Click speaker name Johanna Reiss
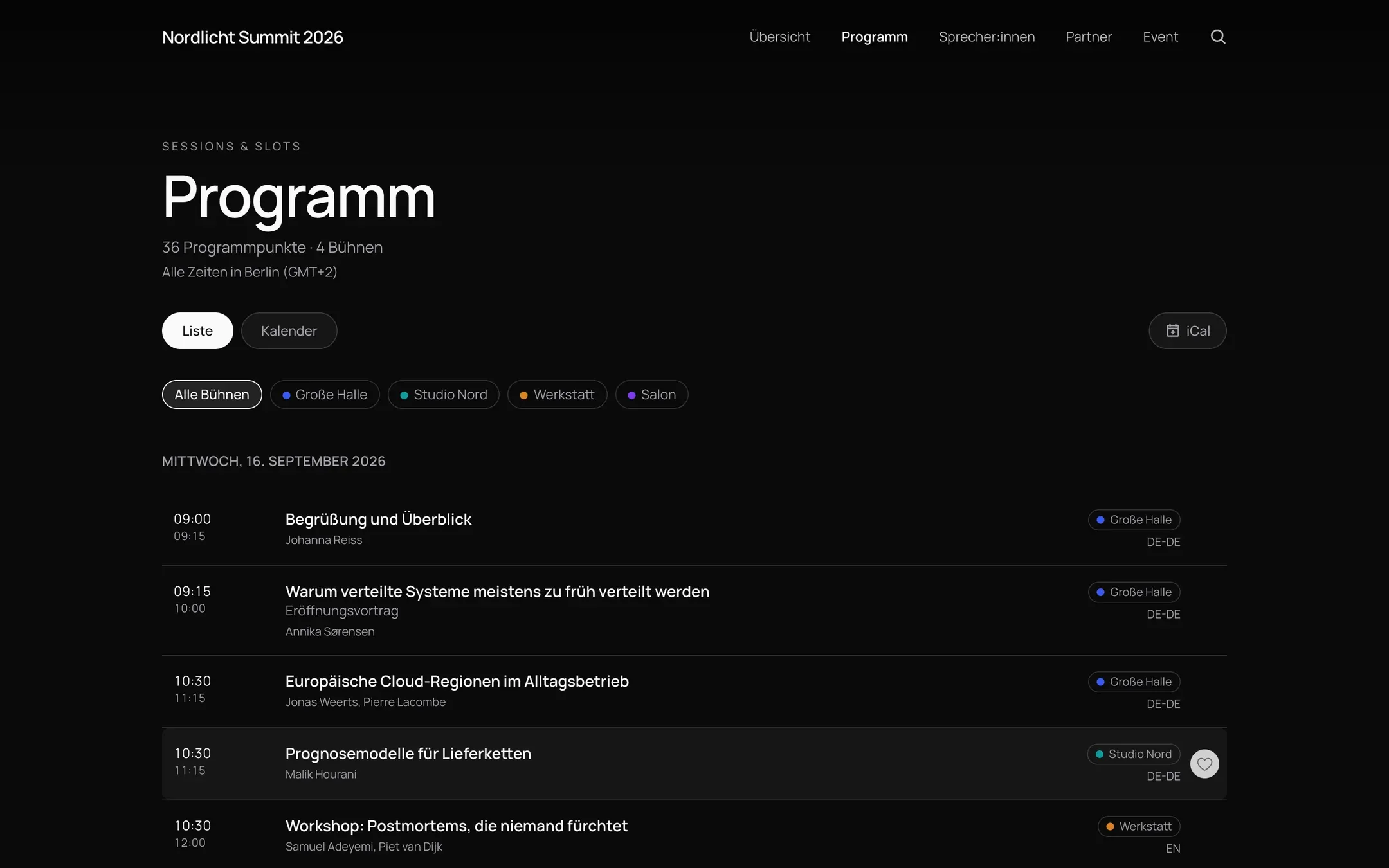 (323, 540)
